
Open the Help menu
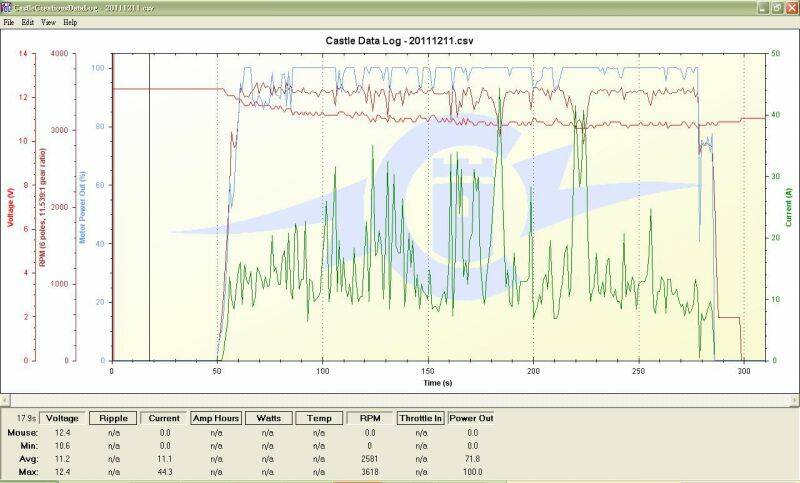point(70,21)
